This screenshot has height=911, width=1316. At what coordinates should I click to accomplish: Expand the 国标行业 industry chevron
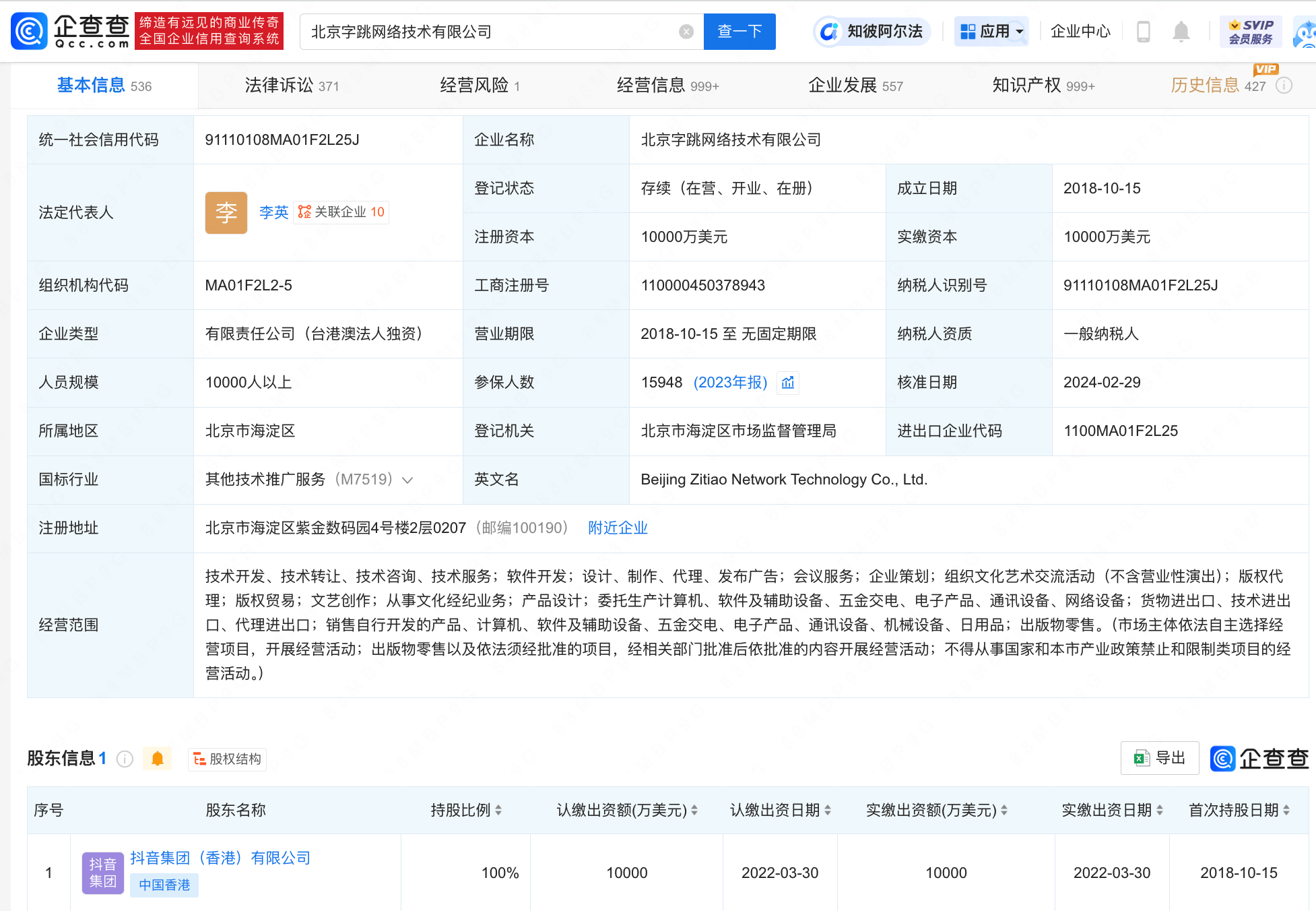pyautogui.click(x=407, y=480)
